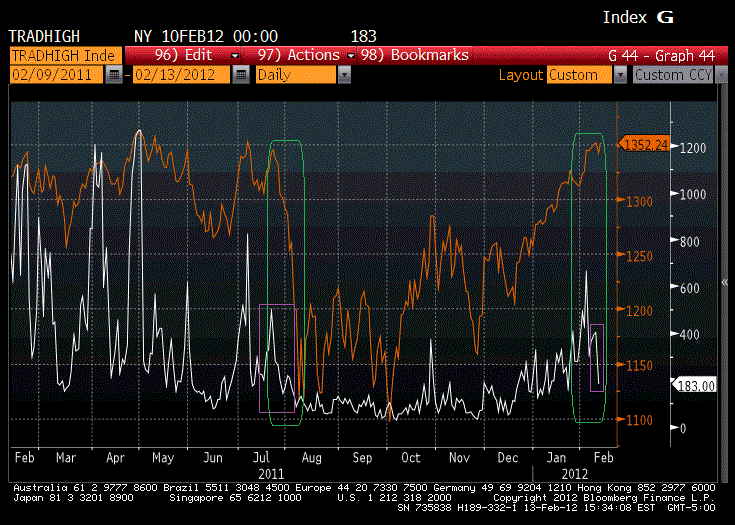The image size is (735, 525).
Task: Select the Daily periodicity field
Action: pos(296,75)
